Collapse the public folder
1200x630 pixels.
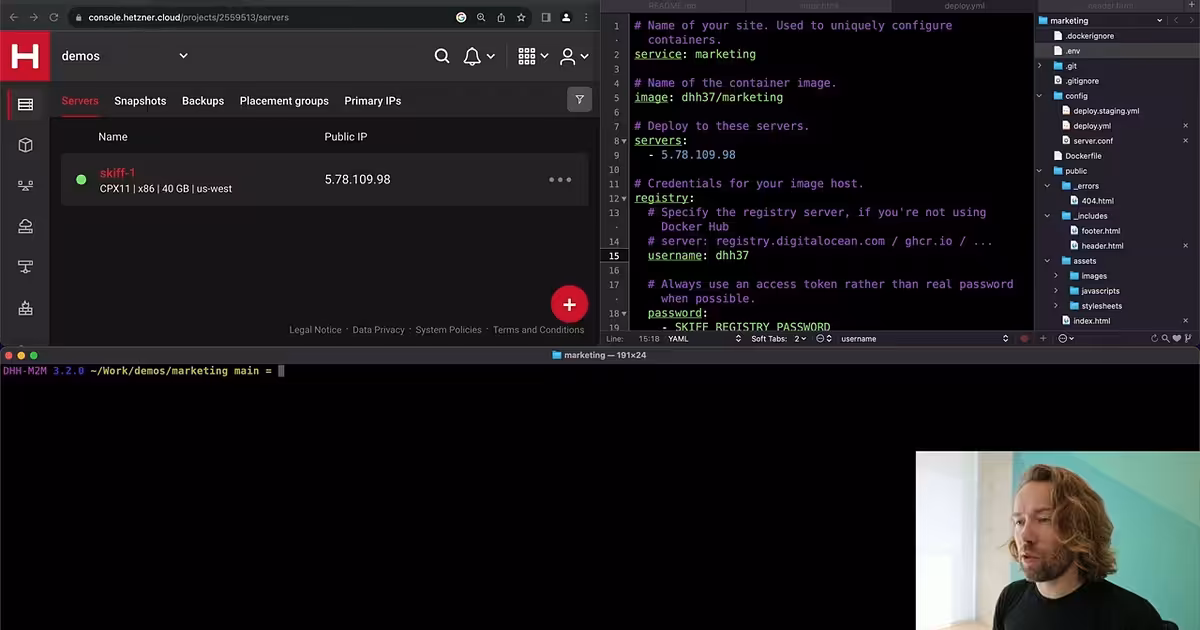point(1040,171)
